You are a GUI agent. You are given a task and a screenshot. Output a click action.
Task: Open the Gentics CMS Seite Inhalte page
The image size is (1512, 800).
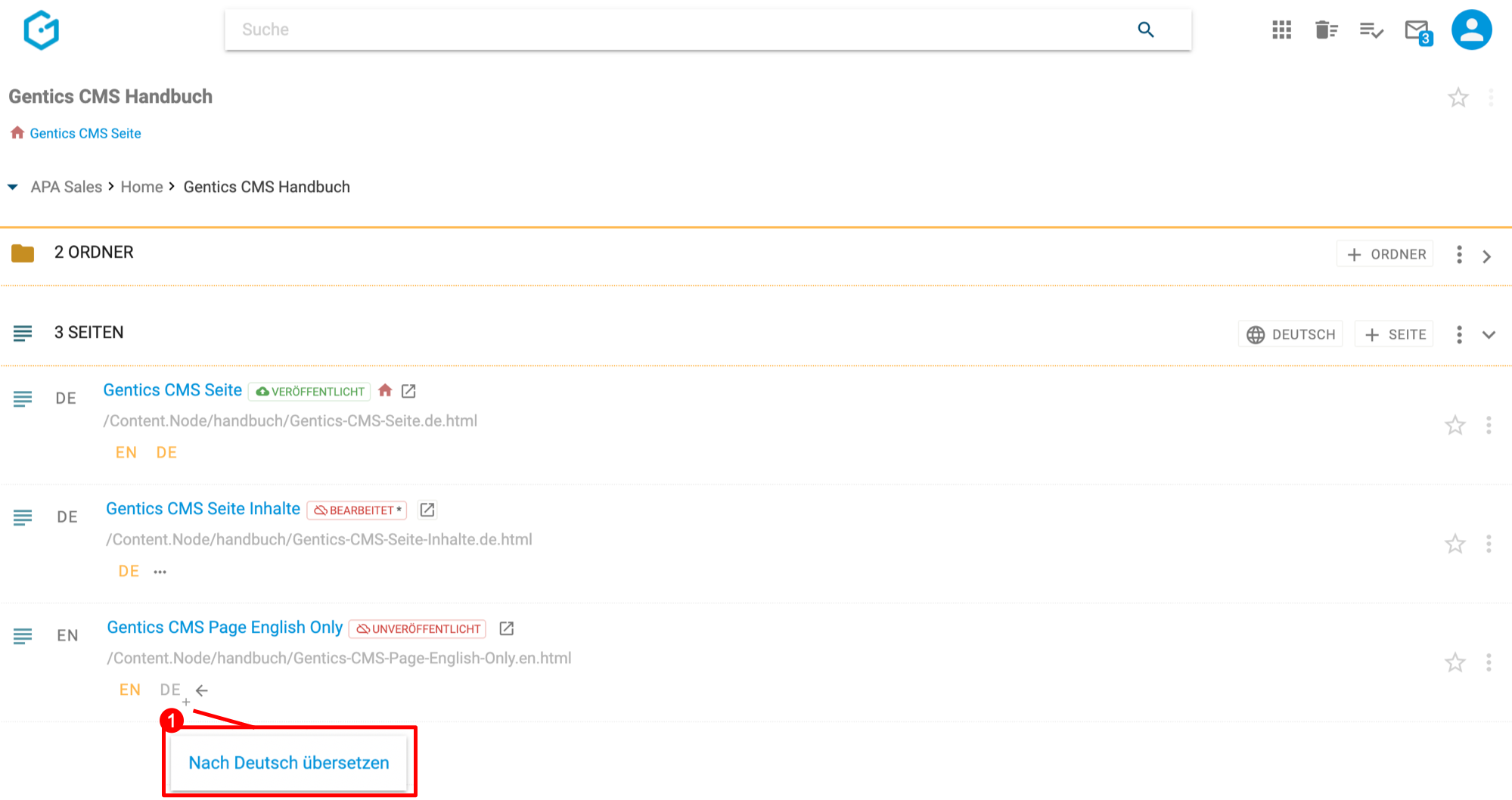pyautogui.click(x=203, y=509)
